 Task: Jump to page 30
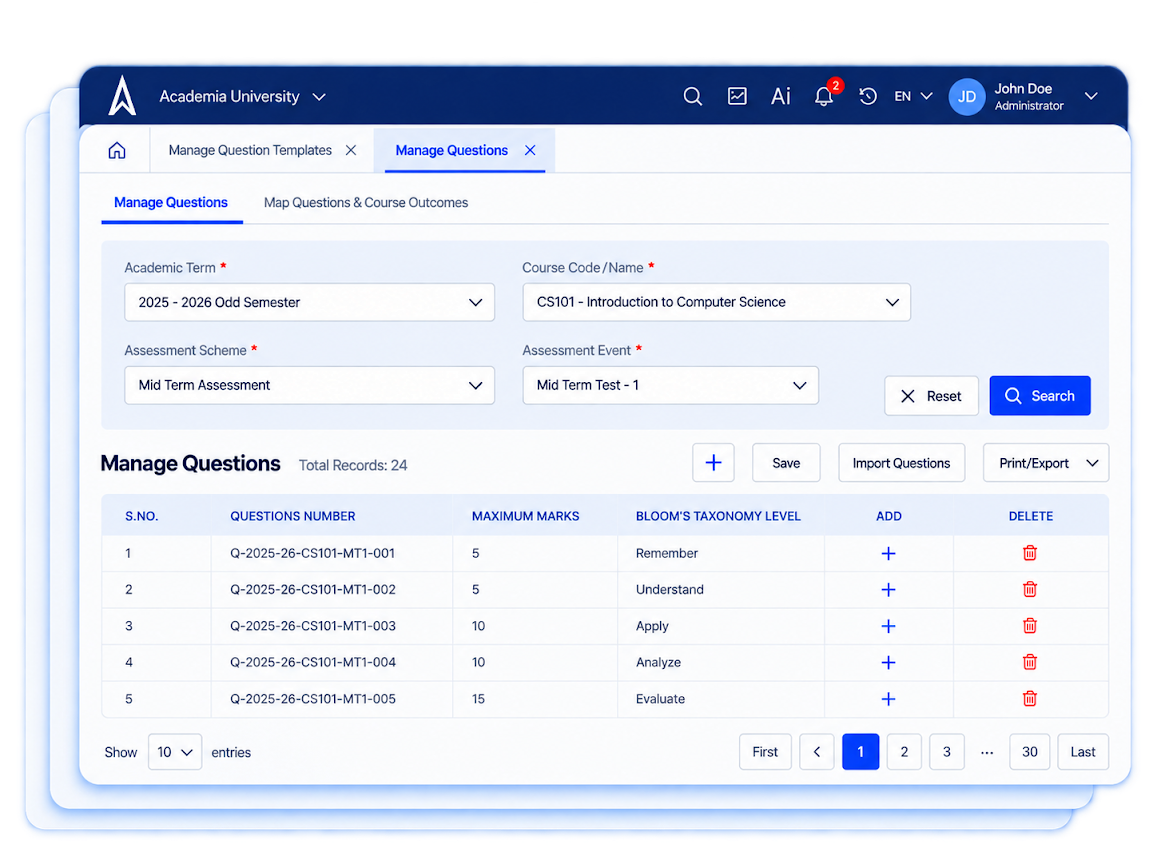[x=1029, y=752]
